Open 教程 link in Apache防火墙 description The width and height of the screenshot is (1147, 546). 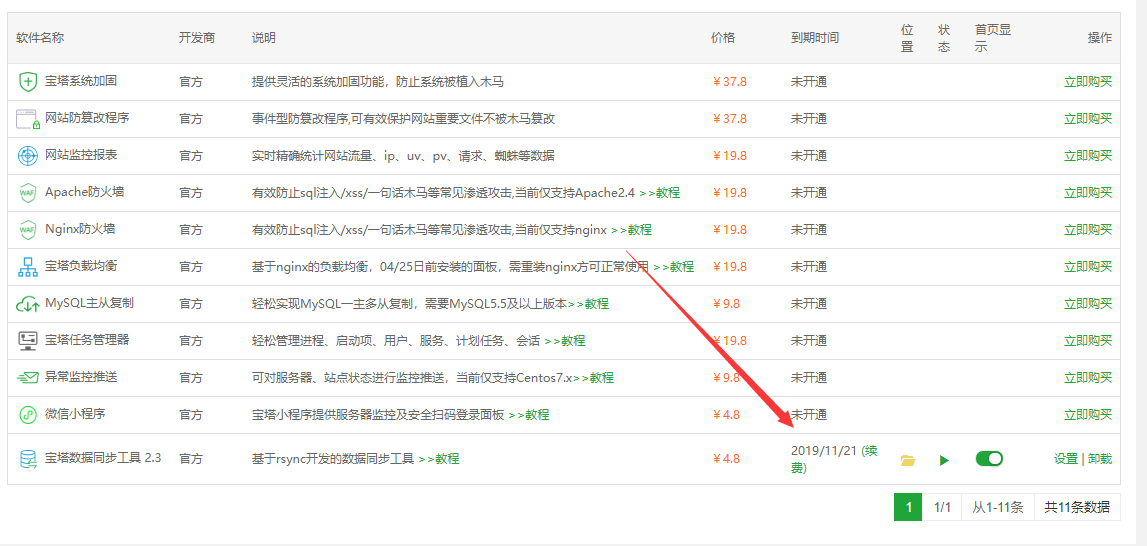660,192
